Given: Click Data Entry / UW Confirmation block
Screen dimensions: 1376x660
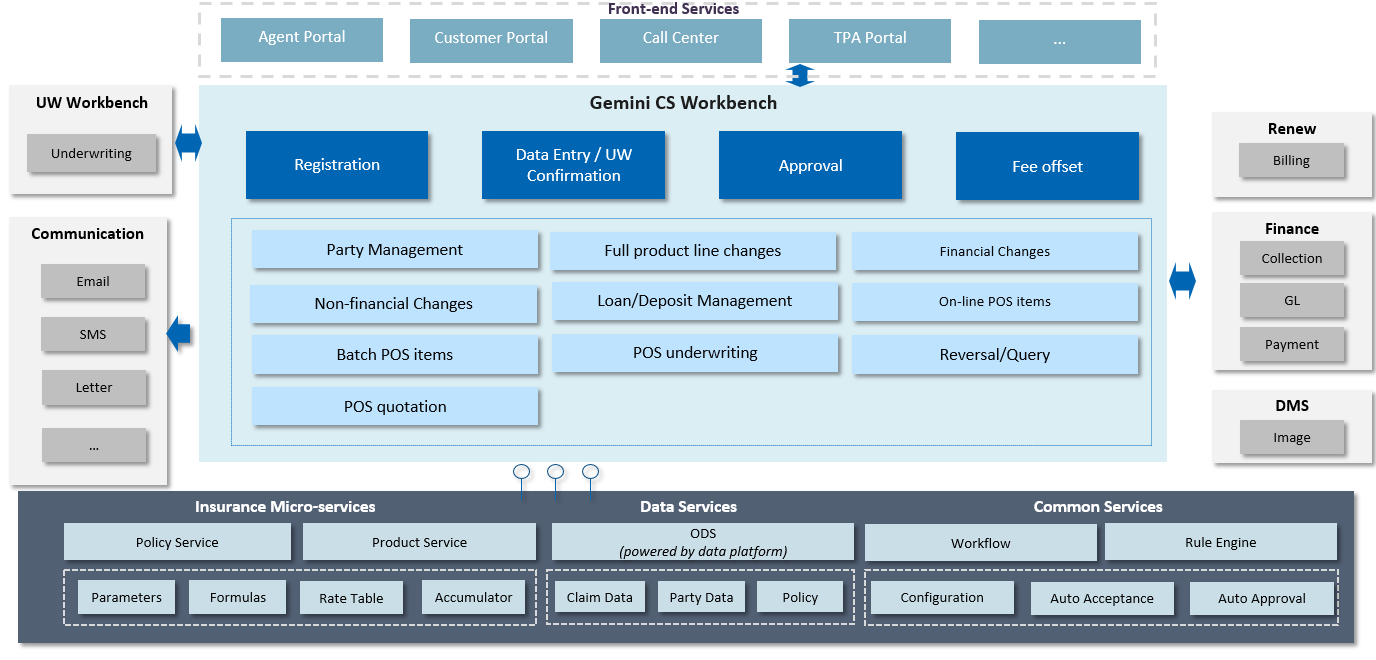Looking at the screenshot, I should pos(573,165).
